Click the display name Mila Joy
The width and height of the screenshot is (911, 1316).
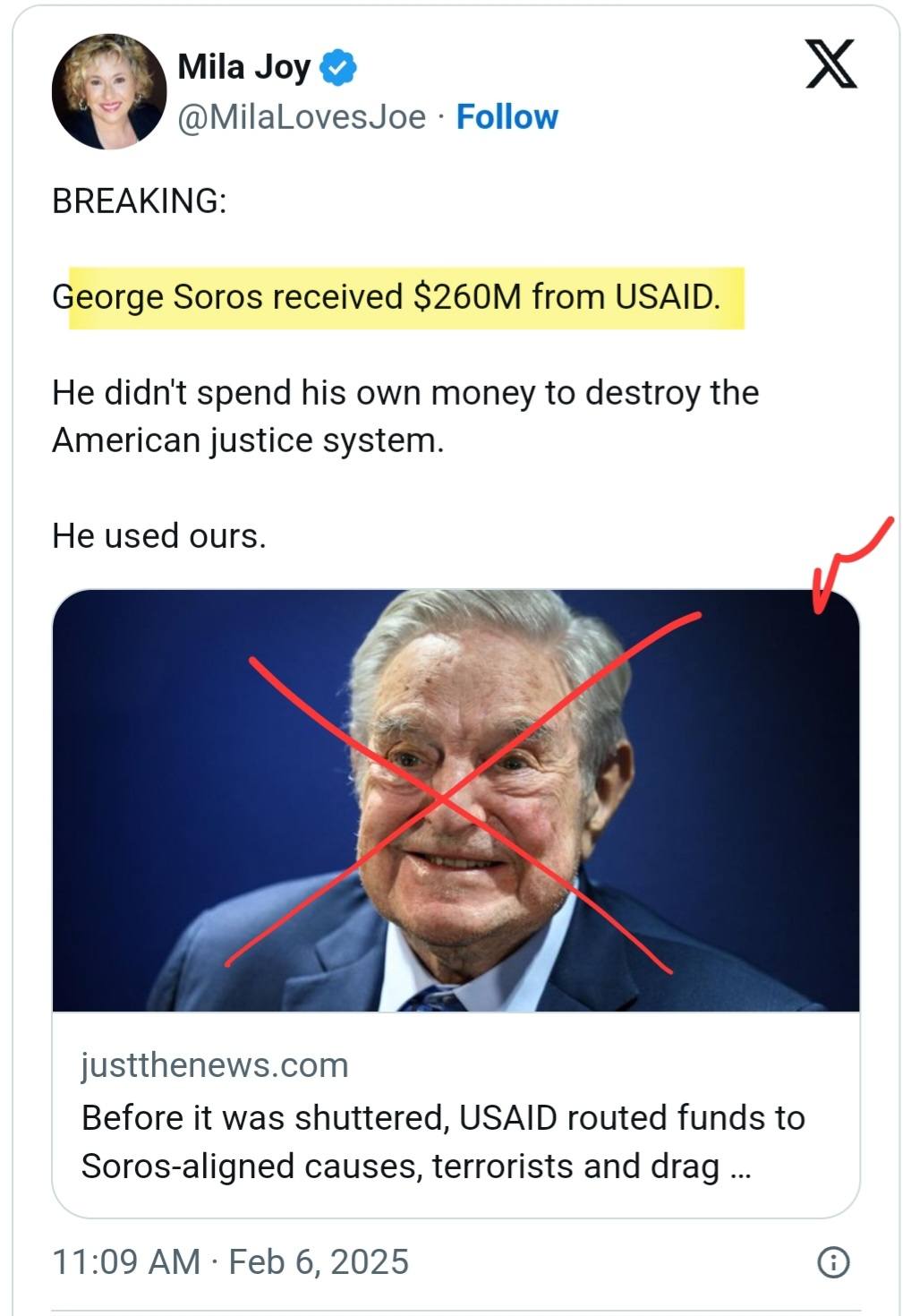(x=243, y=67)
